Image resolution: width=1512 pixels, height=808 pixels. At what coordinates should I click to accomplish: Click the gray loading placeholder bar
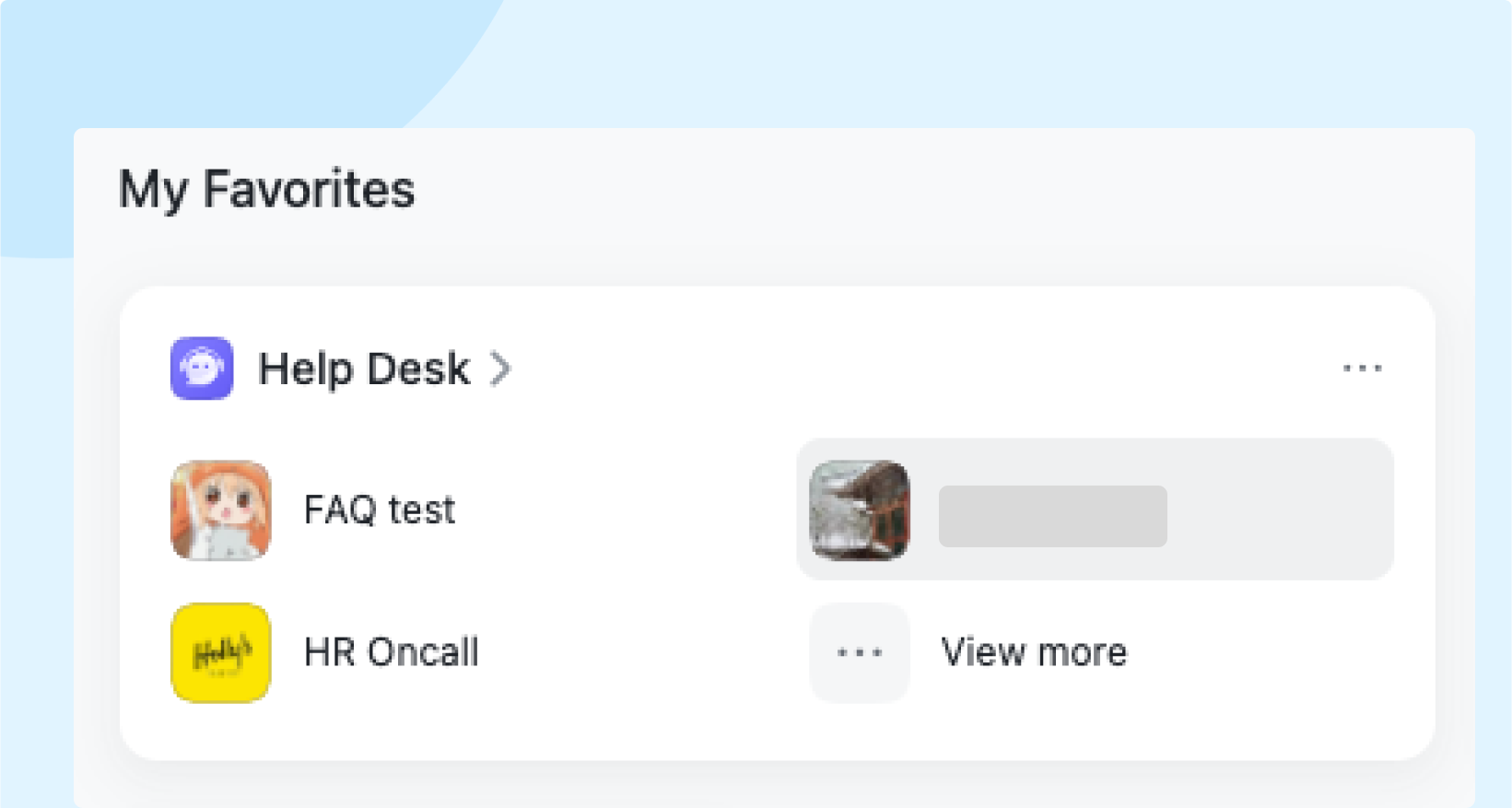click(1051, 516)
